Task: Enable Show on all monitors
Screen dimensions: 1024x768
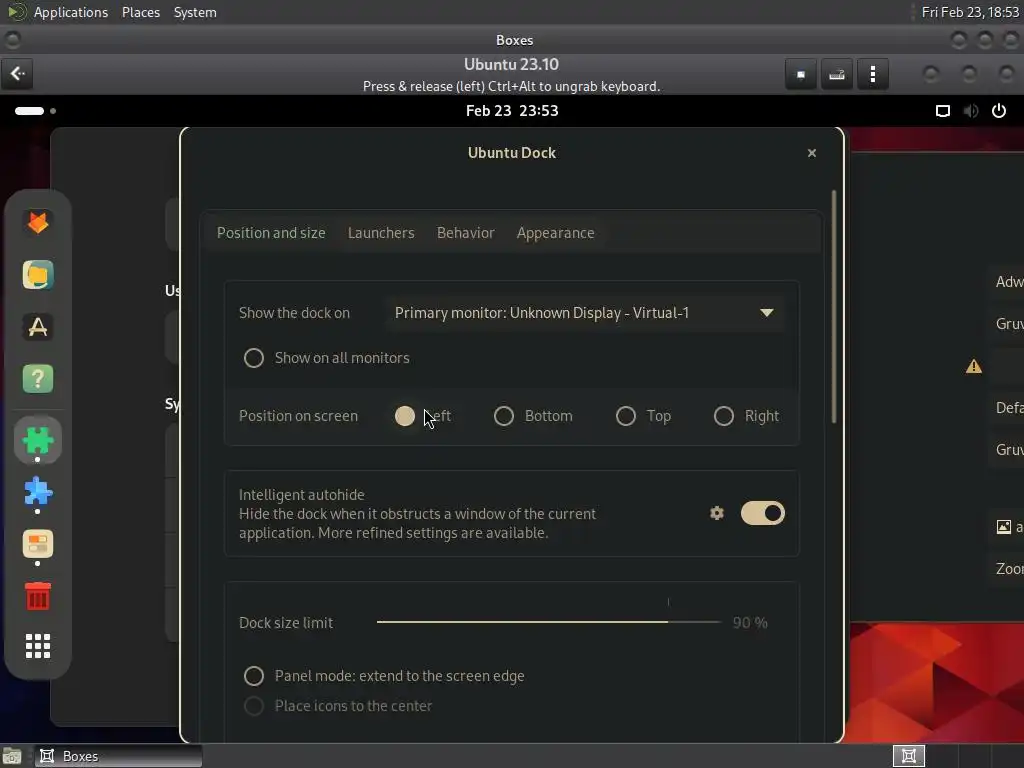Action: click(x=253, y=358)
